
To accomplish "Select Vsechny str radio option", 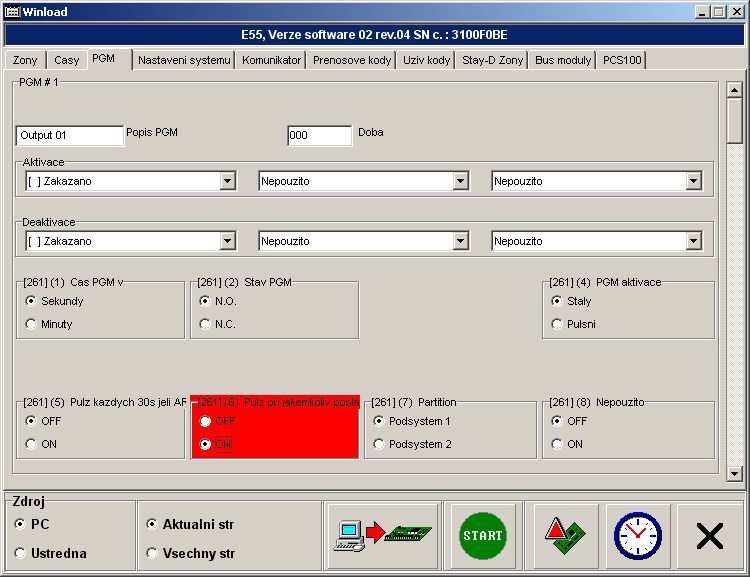I will point(152,553).
